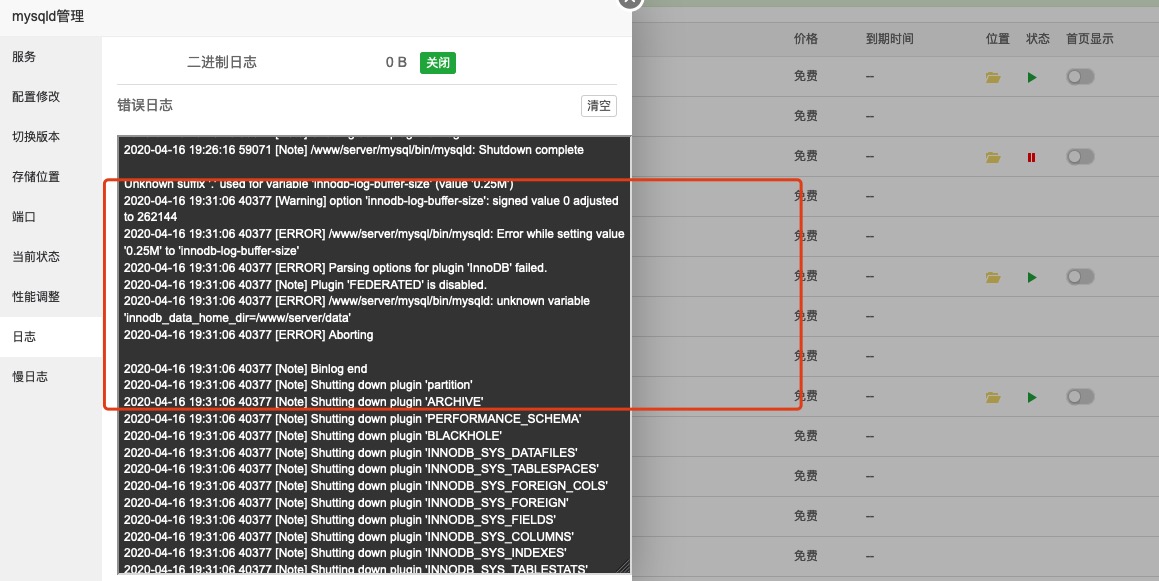Close the mysqld管理 dialog

630,1
